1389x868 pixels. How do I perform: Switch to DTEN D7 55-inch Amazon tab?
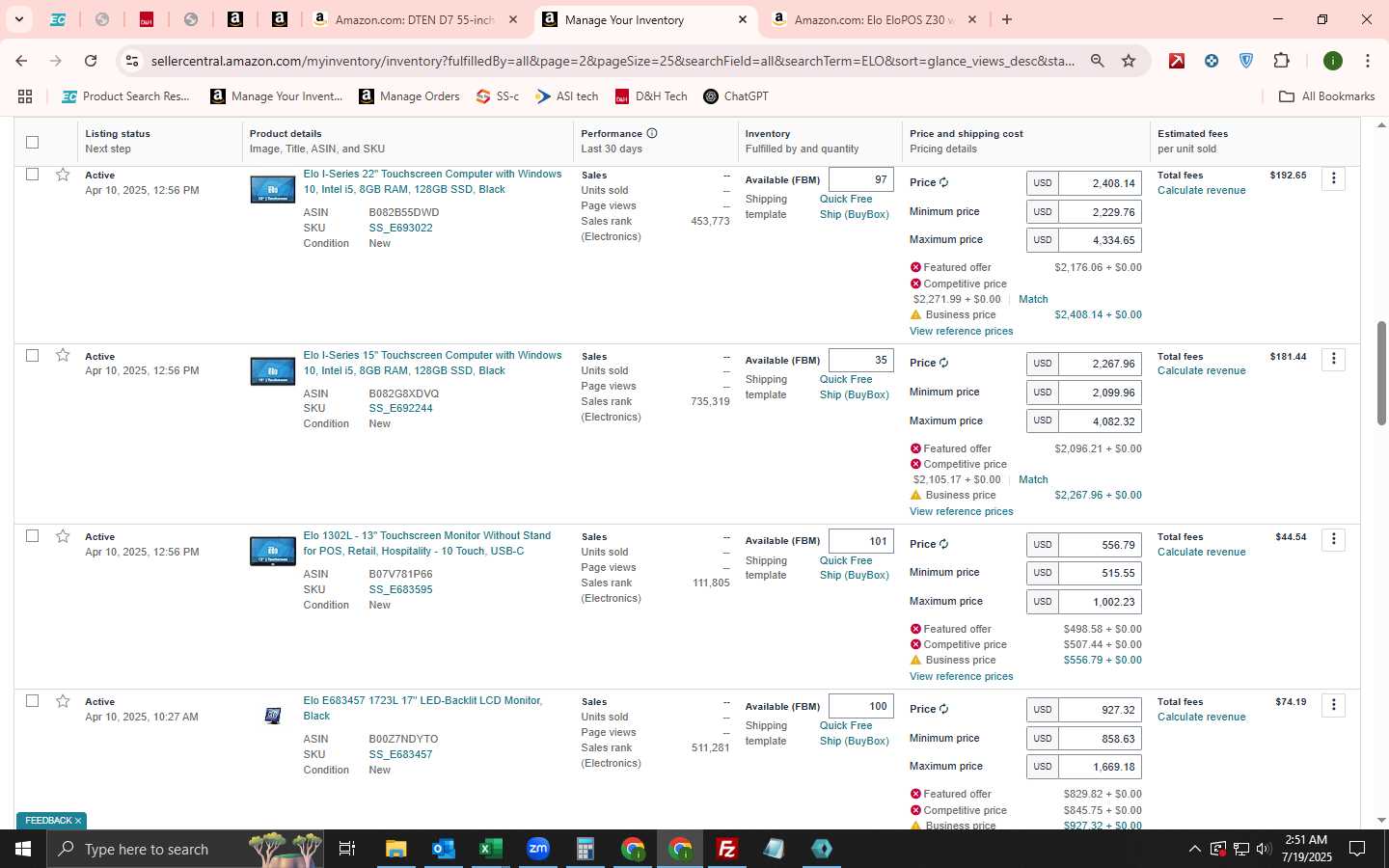[x=415, y=19]
